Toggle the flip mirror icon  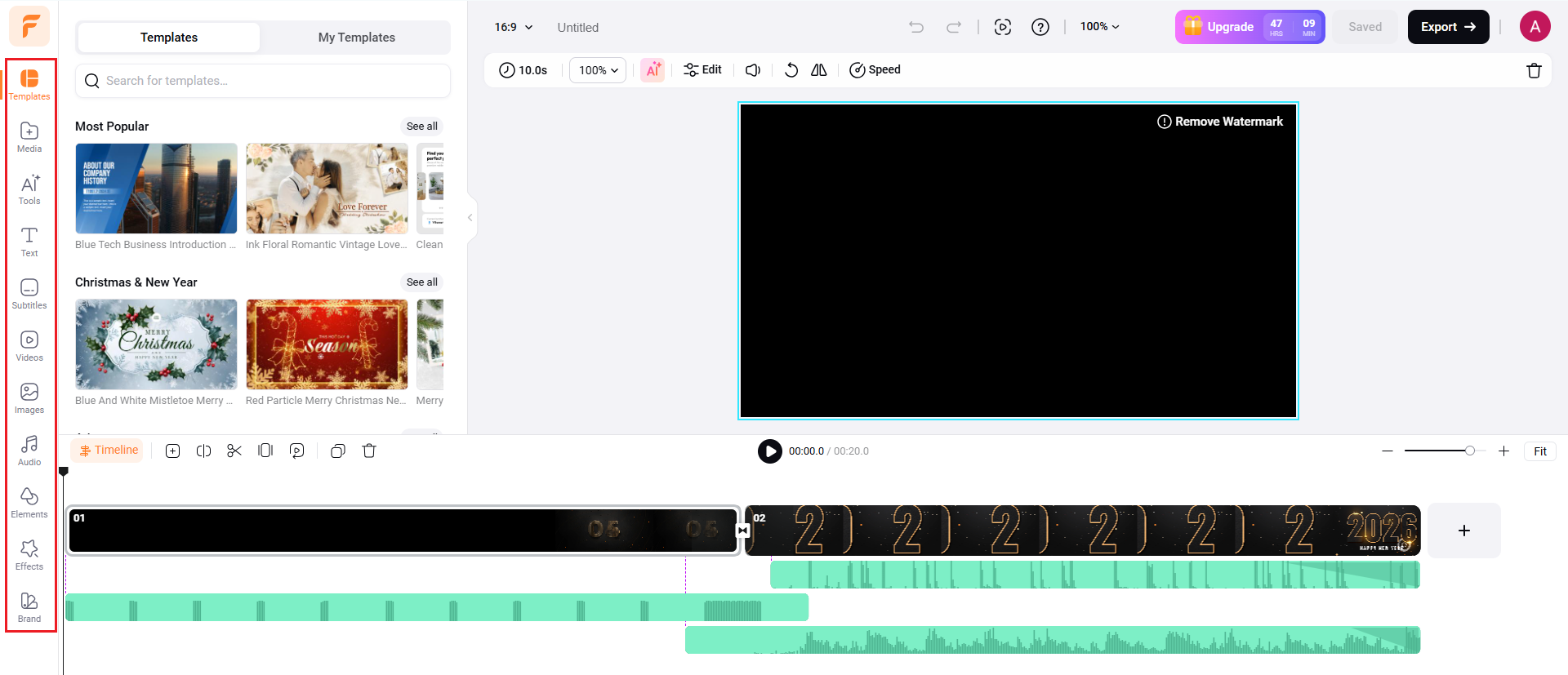(819, 70)
